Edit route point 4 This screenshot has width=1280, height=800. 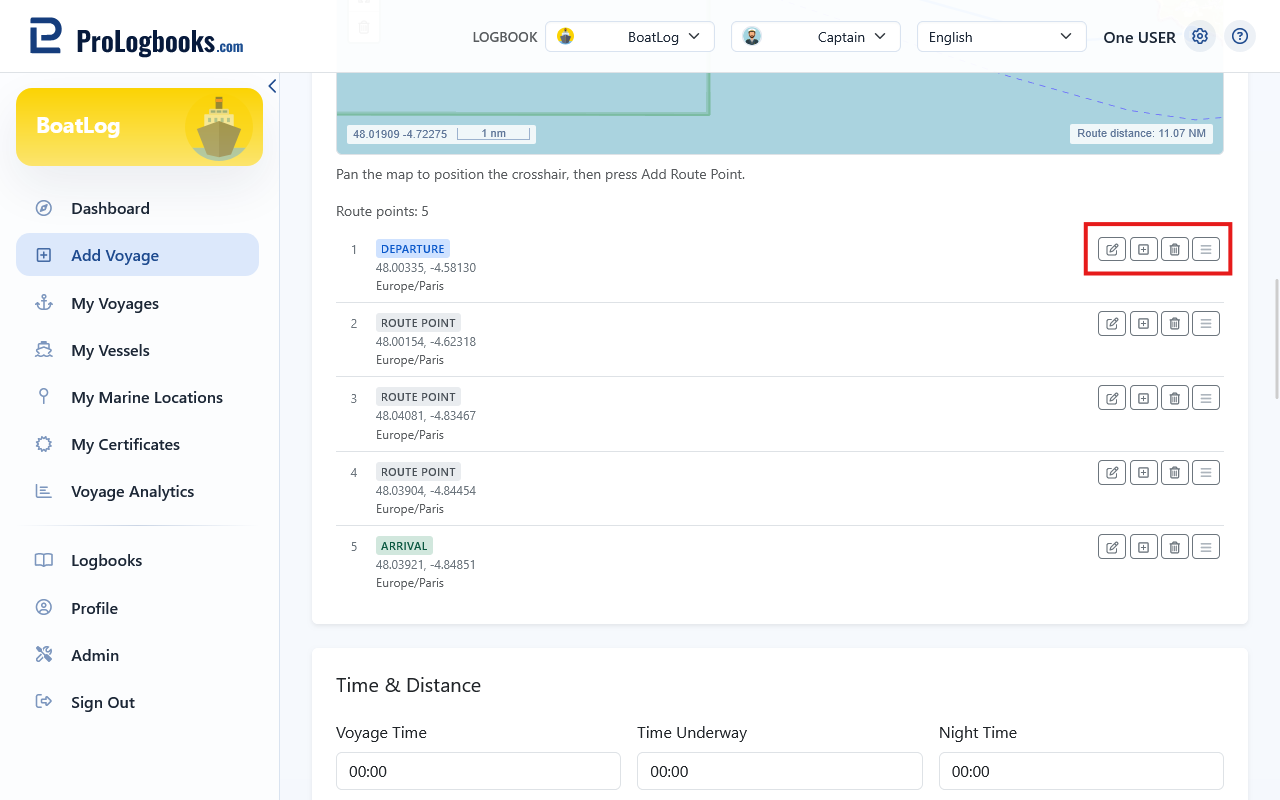[x=1112, y=472]
